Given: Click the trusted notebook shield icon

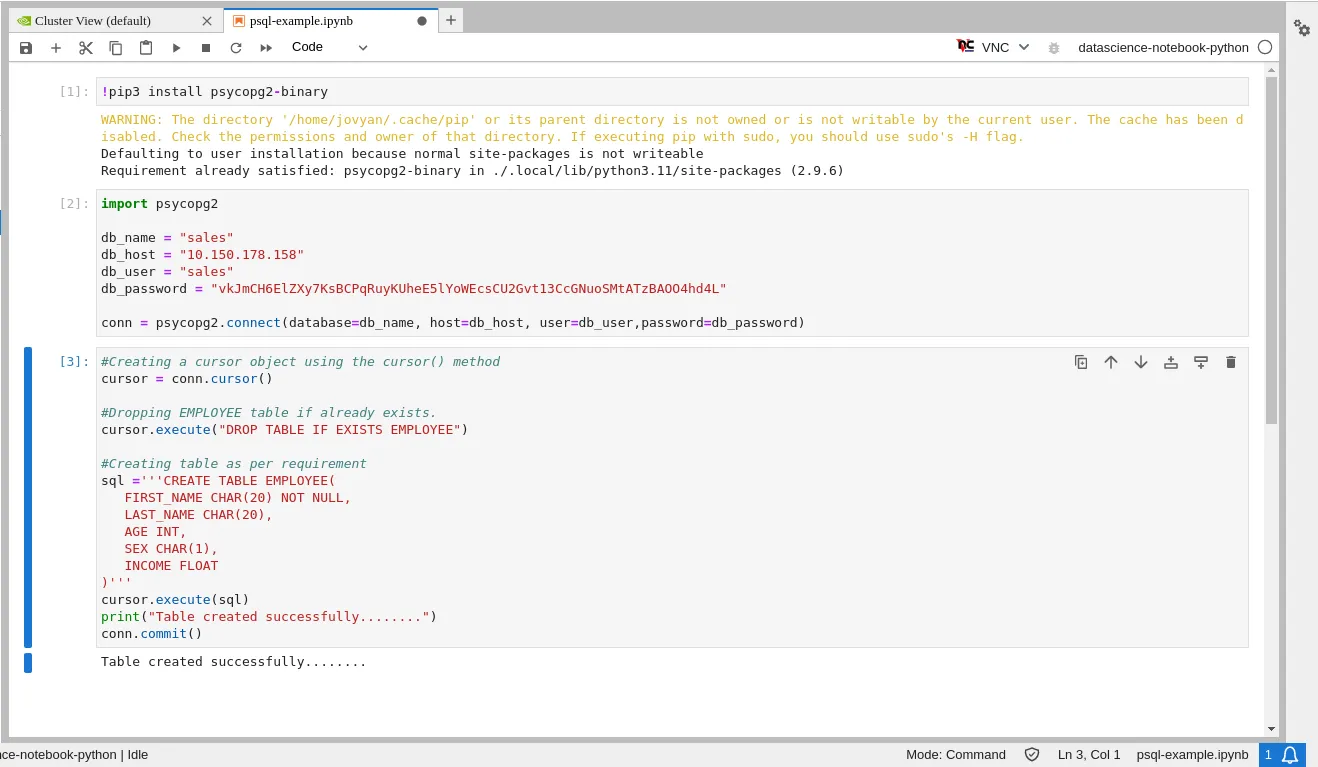Looking at the screenshot, I should (x=1032, y=755).
